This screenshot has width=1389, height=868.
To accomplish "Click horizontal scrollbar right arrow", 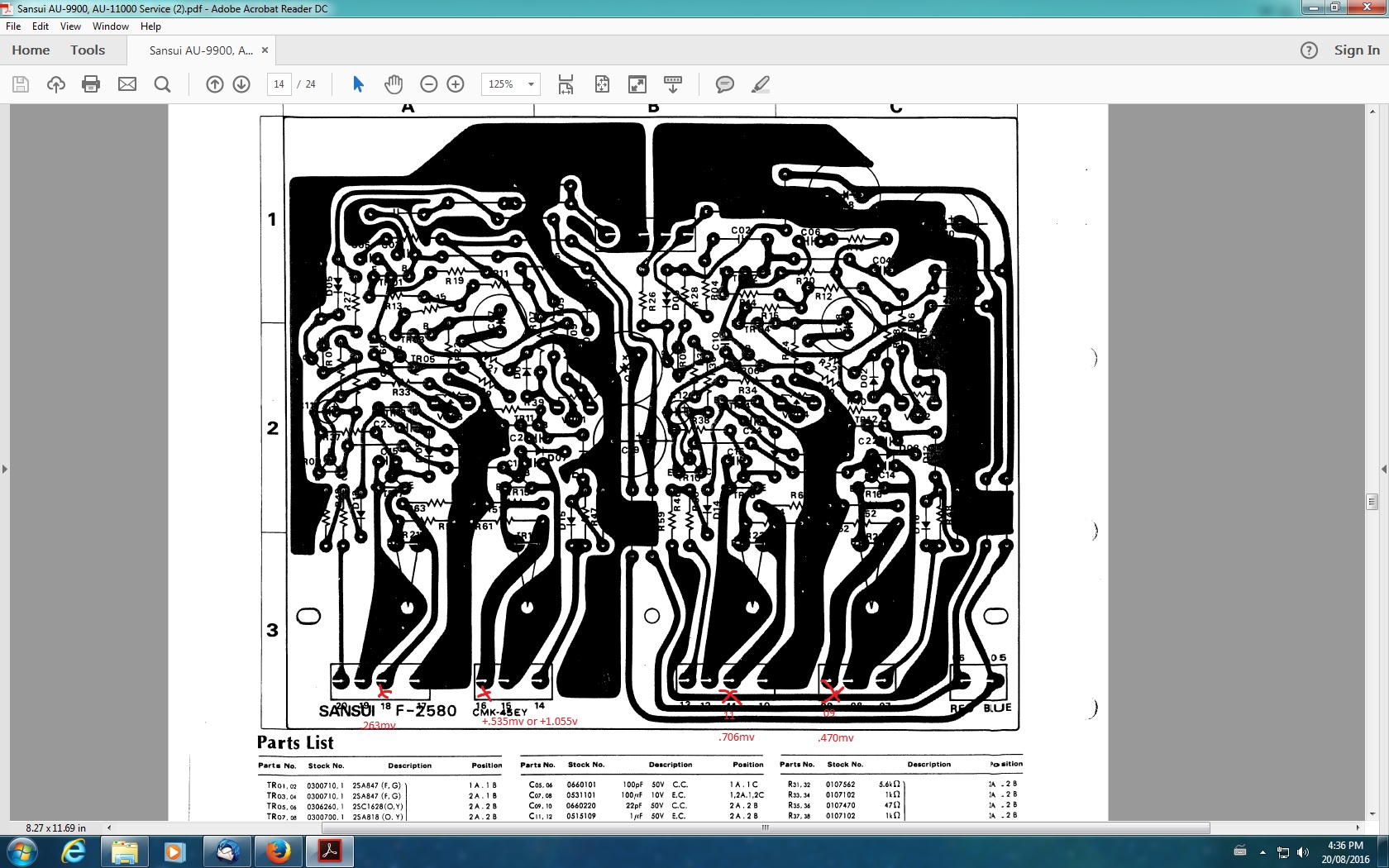I will coord(1358,827).
